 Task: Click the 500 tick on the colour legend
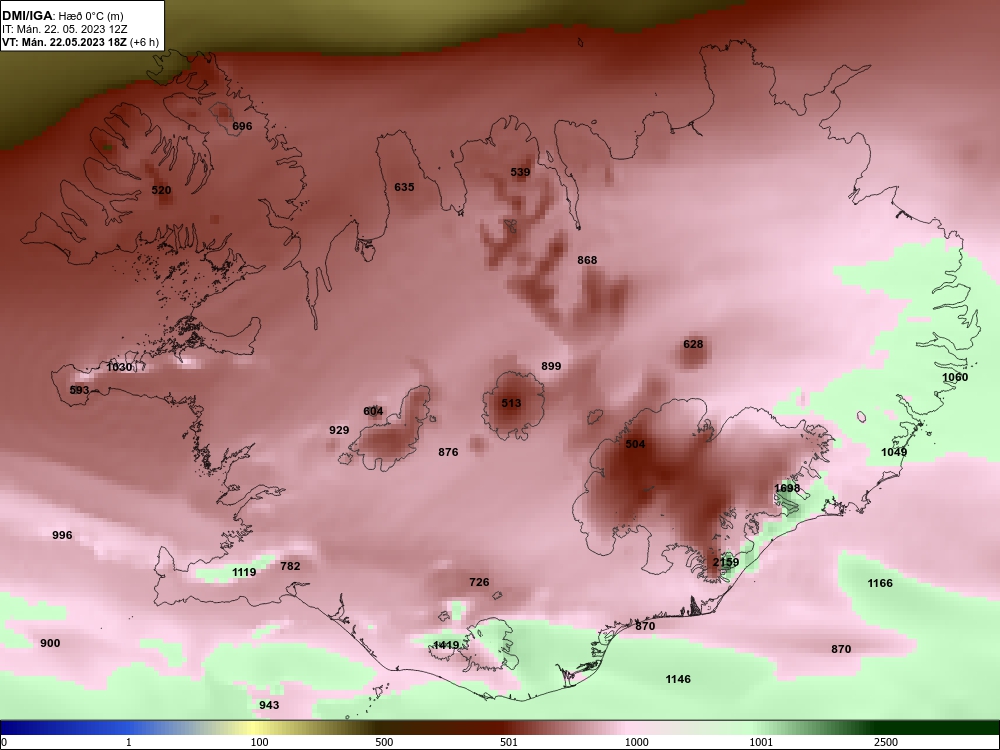(x=385, y=742)
